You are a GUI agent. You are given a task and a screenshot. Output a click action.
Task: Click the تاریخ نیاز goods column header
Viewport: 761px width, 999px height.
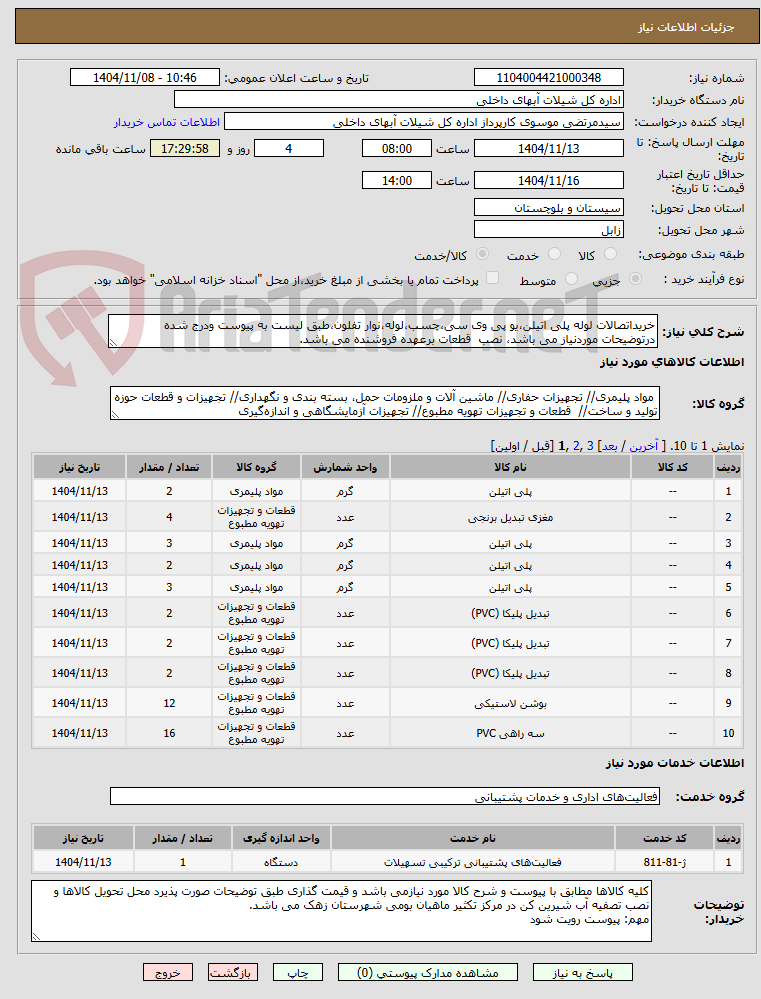click(80, 467)
